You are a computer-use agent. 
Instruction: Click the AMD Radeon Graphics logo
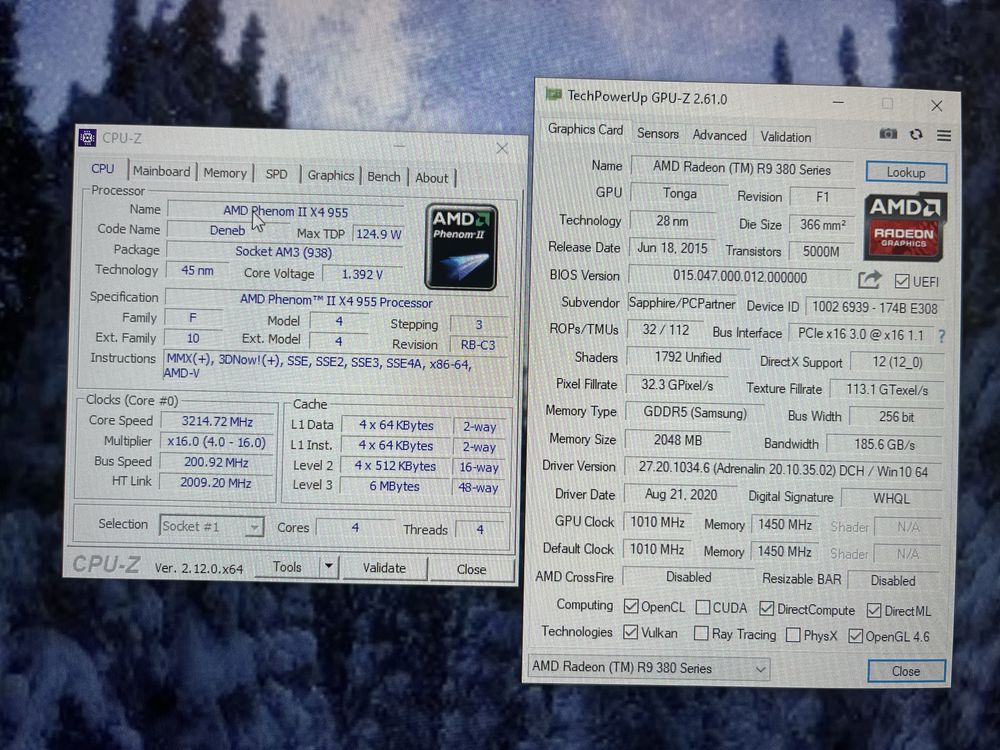(x=904, y=226)
